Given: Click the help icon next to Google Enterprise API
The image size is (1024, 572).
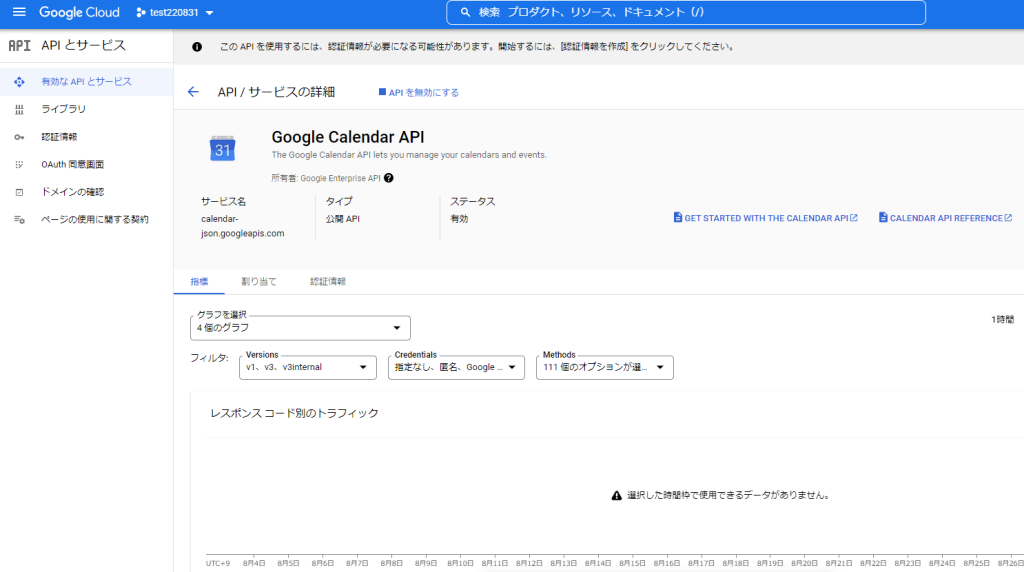Looking at the screenshot, I should click(x=388, y=178).
